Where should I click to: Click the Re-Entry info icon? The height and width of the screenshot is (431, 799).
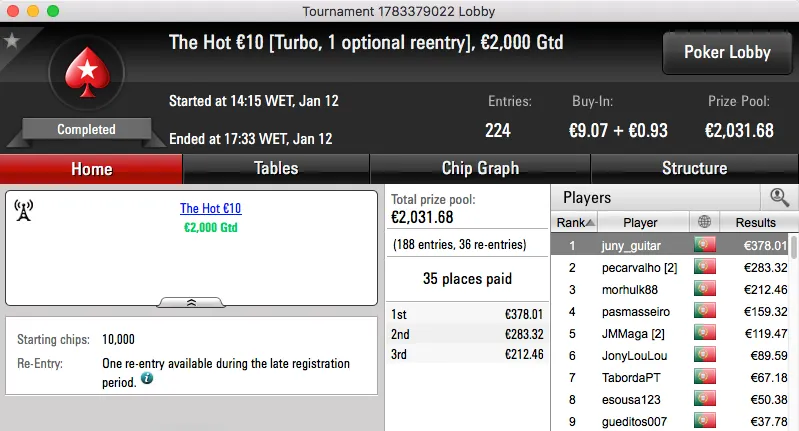[x=147, y=379]
